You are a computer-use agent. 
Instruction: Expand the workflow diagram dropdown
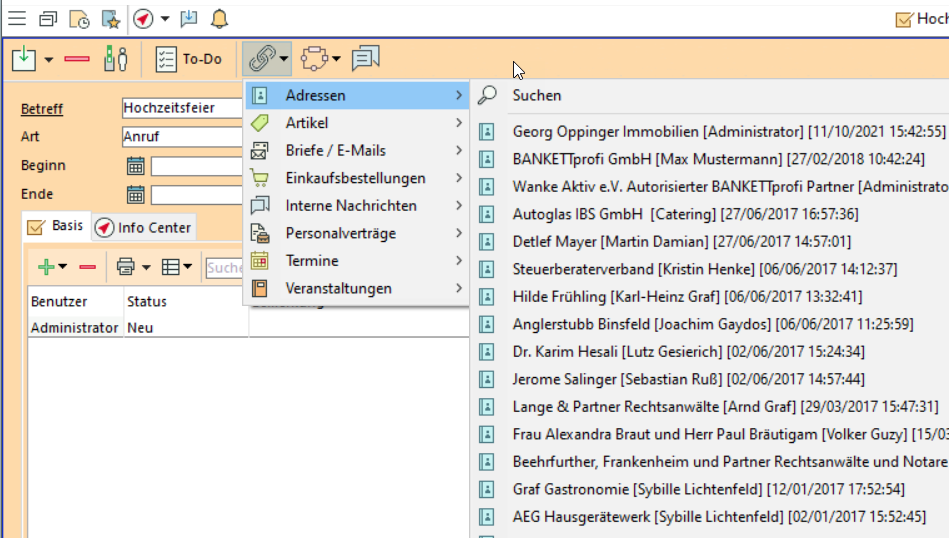point(336,60)
